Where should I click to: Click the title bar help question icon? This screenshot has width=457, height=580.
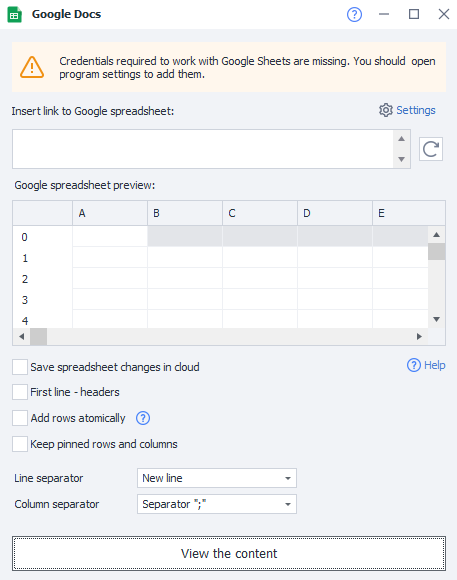click(x=354, y=14)
